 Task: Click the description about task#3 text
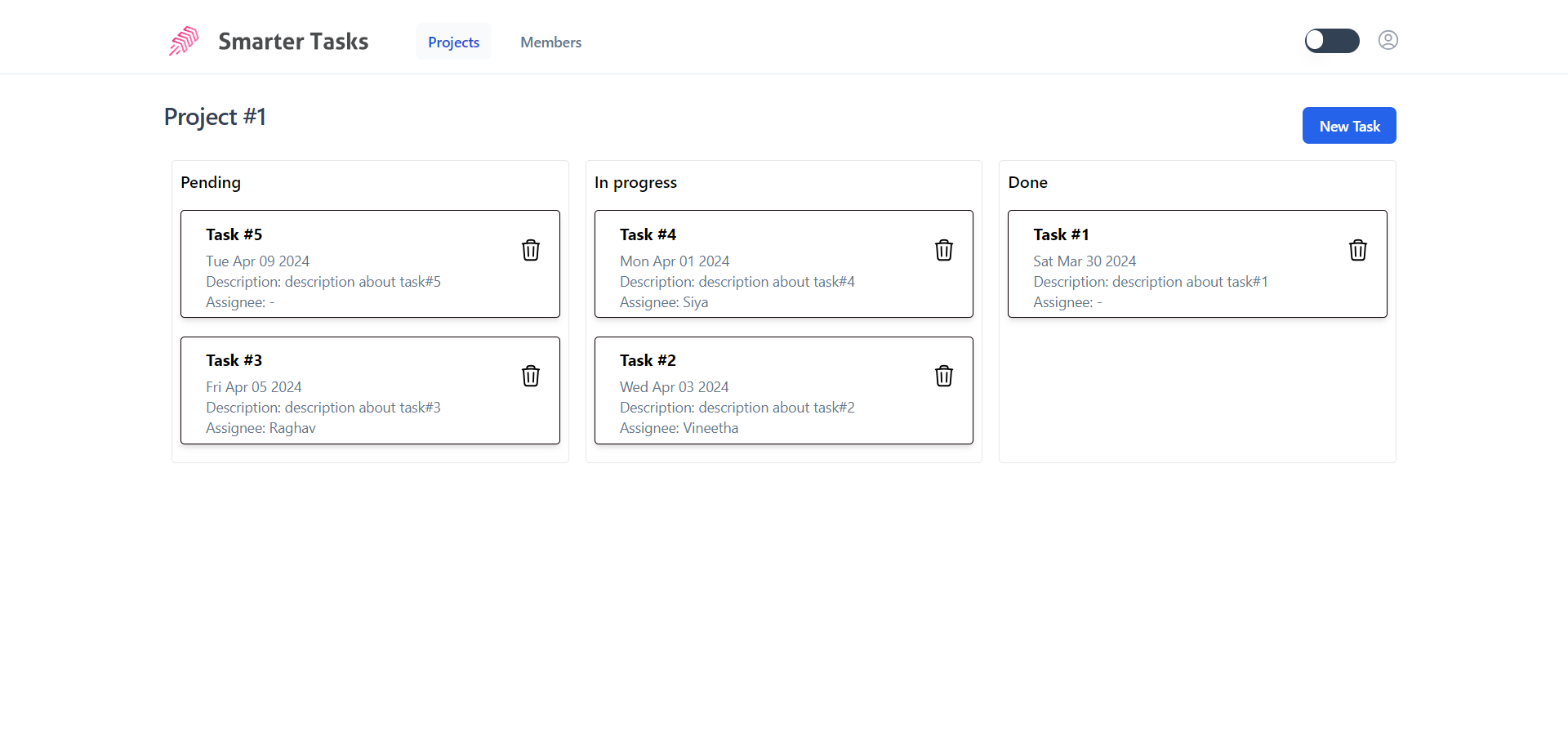pyautogui.click(x=363, y=408)
